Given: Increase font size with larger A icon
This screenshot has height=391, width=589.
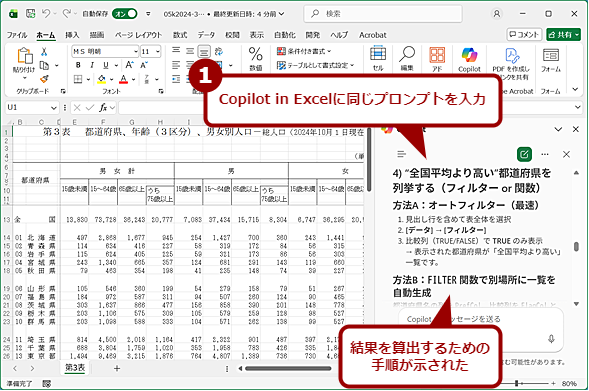Looking at the screenshot, I should (129, 65).
